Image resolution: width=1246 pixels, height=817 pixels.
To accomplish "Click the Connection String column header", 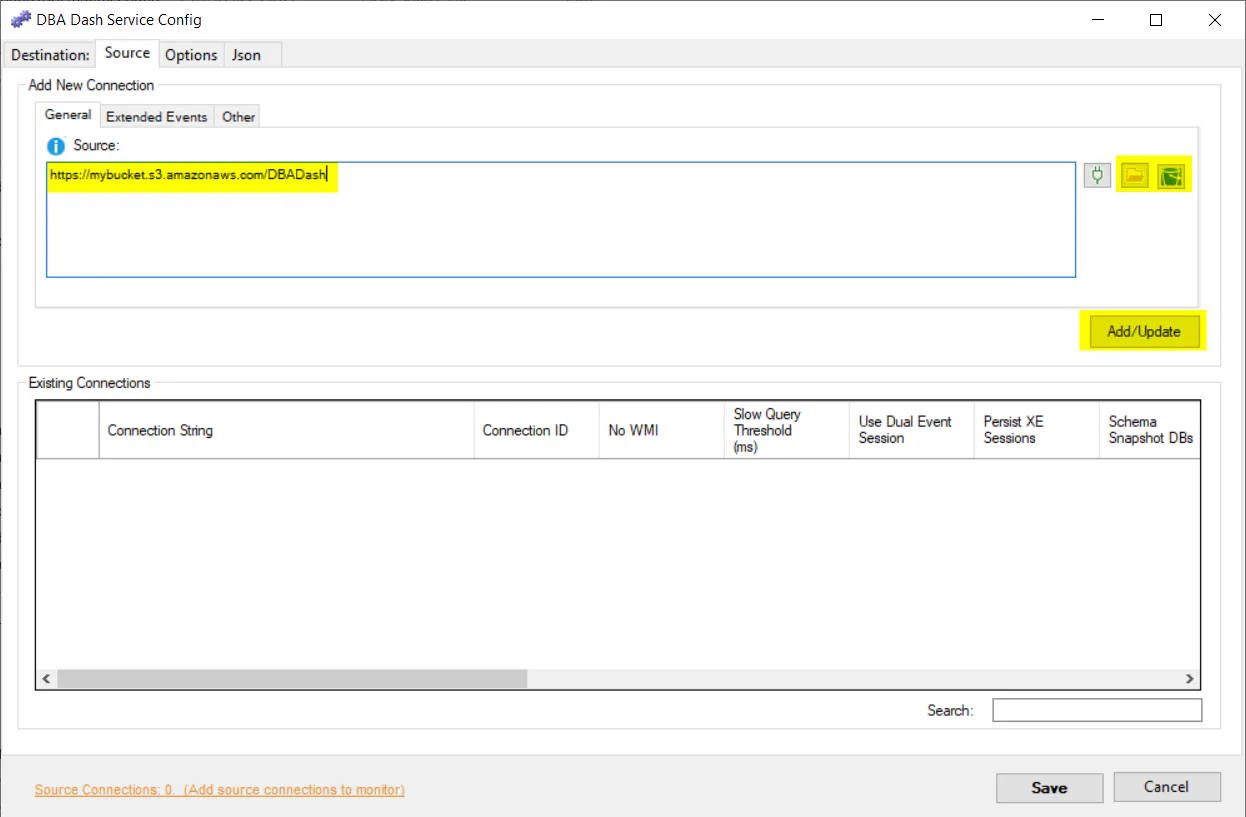I will (160, 431).
